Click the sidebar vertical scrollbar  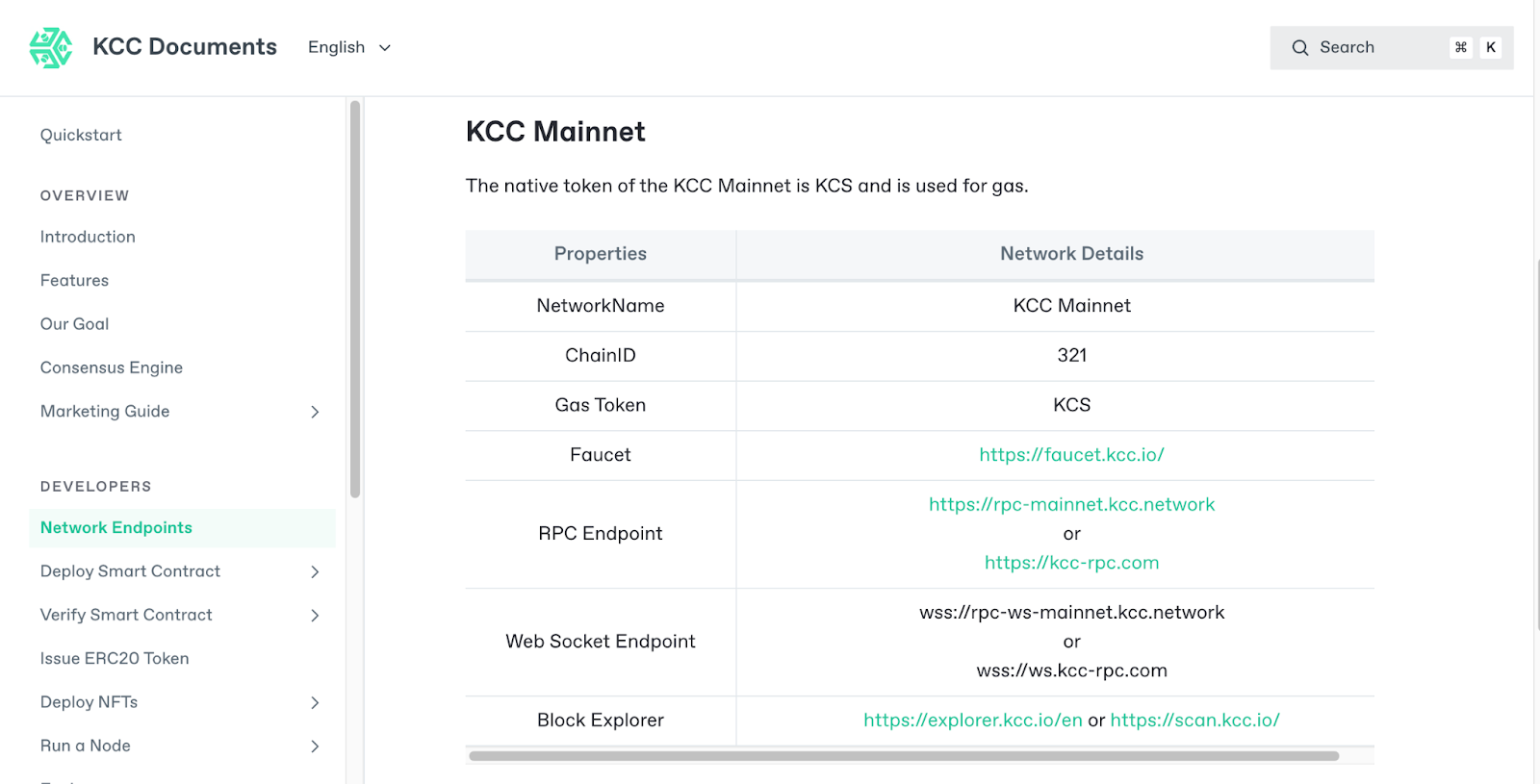(x=355, y=298)
